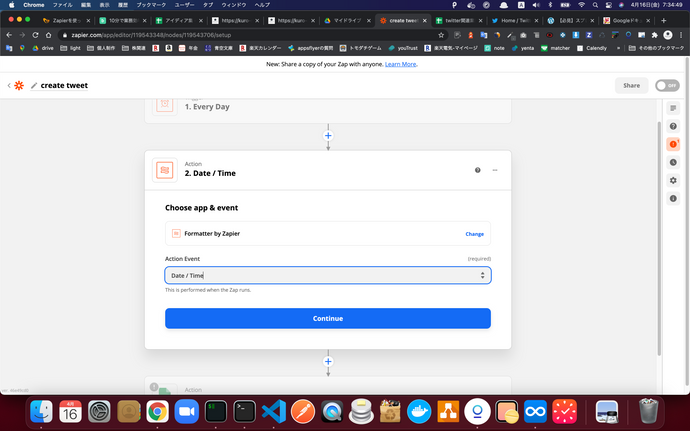
Task: Open a new Chrome tab with the plus
Action: point(664,21)
